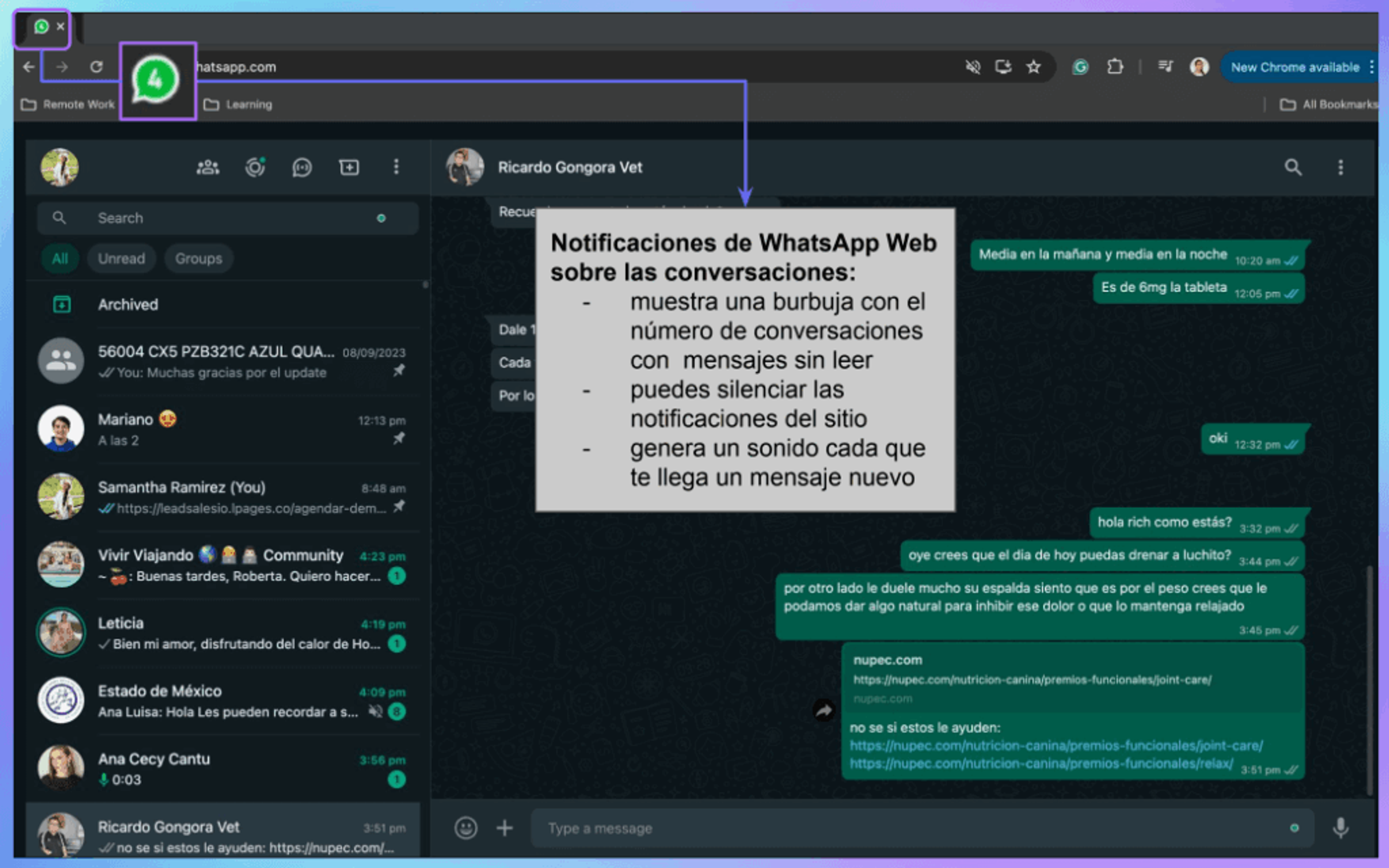
Task: Open the Learning bookmarks folder
Action: click(238, 105)
